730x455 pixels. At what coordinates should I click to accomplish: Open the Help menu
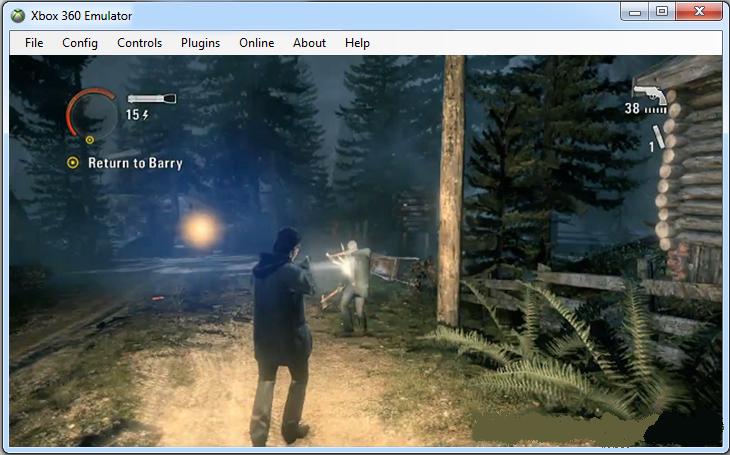357,43
